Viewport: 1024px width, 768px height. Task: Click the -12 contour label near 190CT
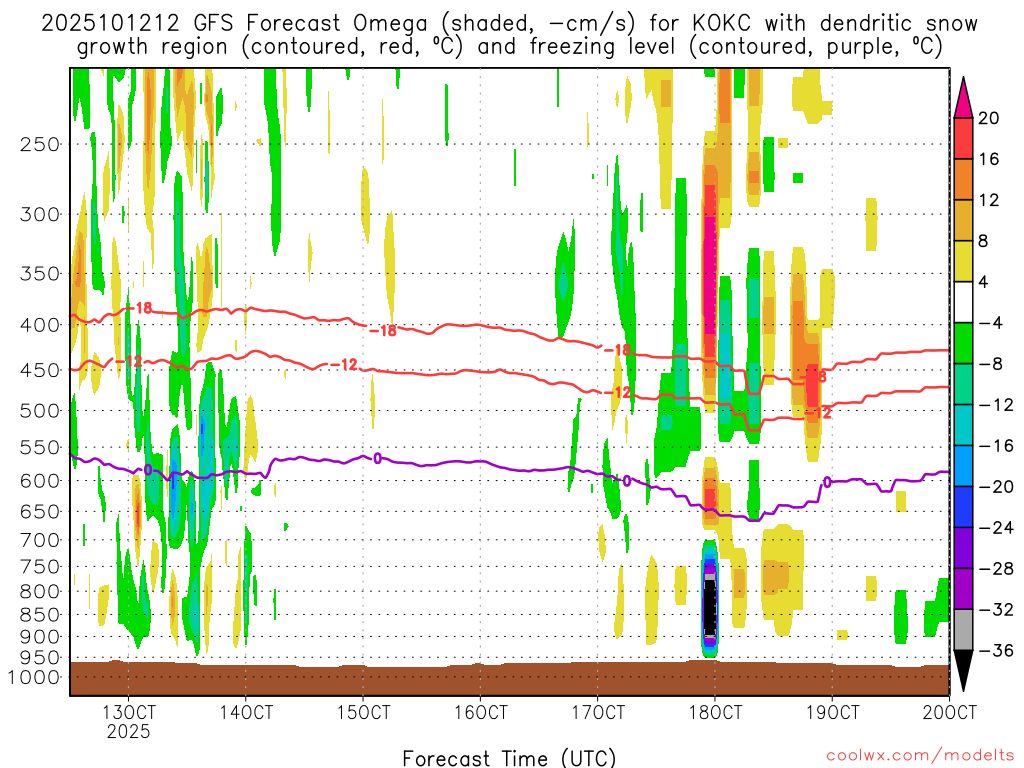tap(818, 413)
